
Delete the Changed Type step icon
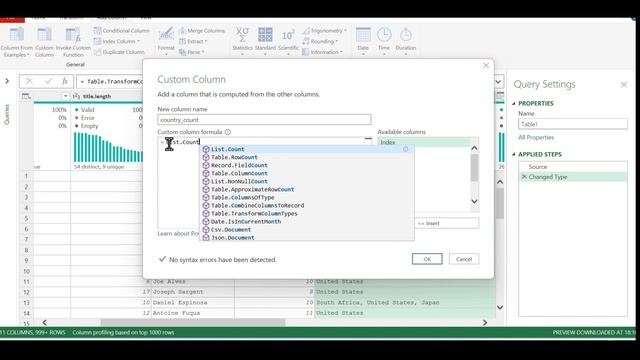(524, 176)
